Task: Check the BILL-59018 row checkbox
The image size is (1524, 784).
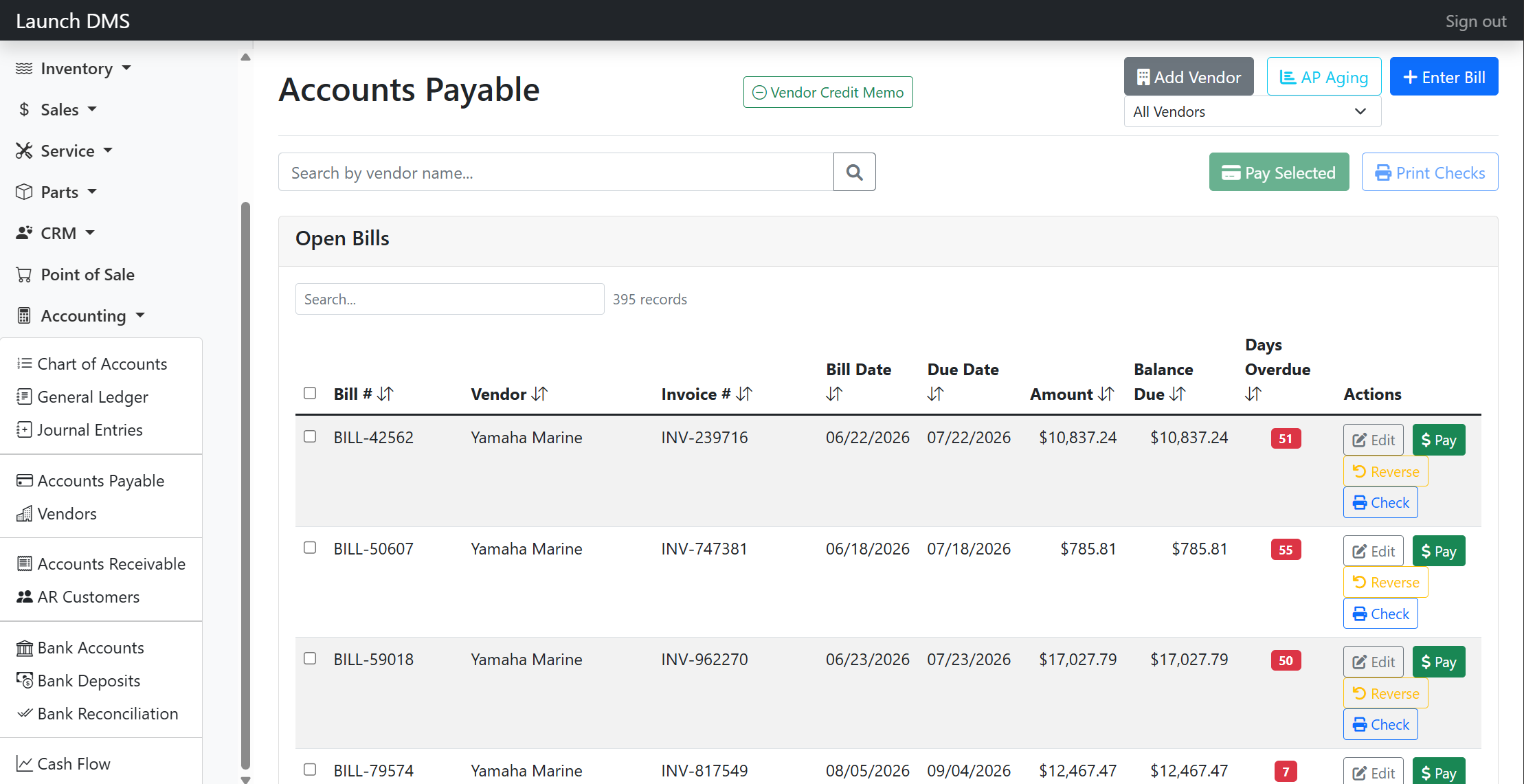Action: pyautogui.click(x=310, y=658)
